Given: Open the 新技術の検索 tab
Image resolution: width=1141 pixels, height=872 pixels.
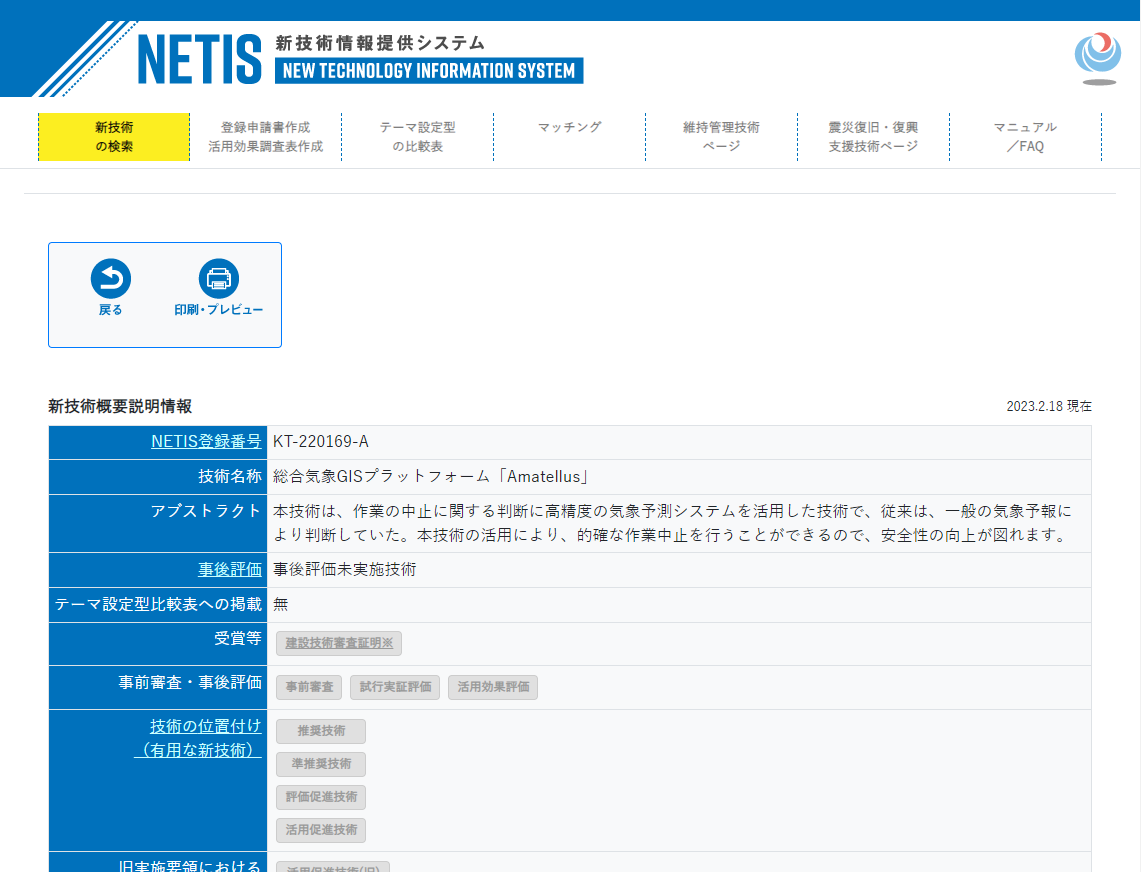Looking at the screenshot, I should [113, 135].
